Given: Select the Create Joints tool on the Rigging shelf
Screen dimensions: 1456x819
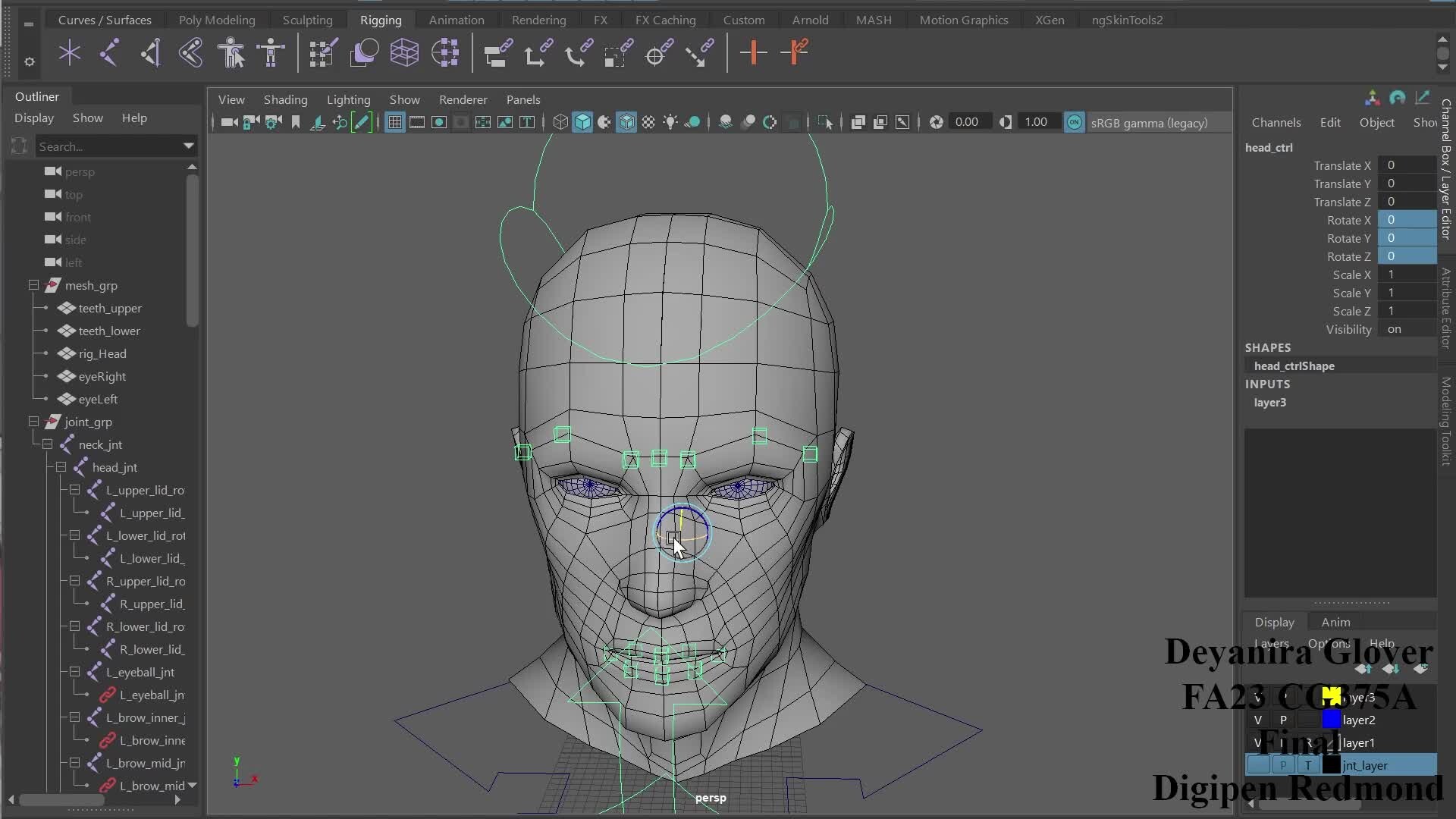Looking at the screenshot, I should point(110,53).
